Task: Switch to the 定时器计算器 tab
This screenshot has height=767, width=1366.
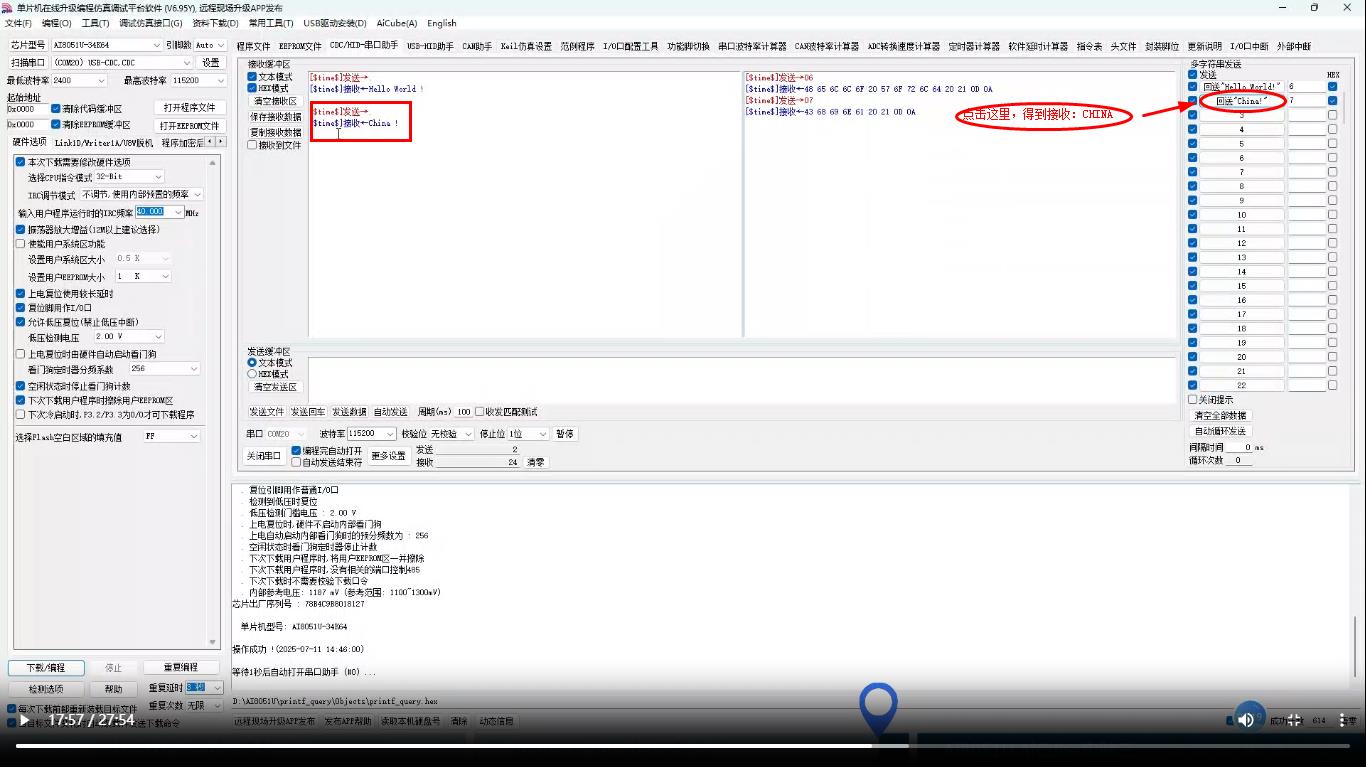Action: [x=974, y=46]
